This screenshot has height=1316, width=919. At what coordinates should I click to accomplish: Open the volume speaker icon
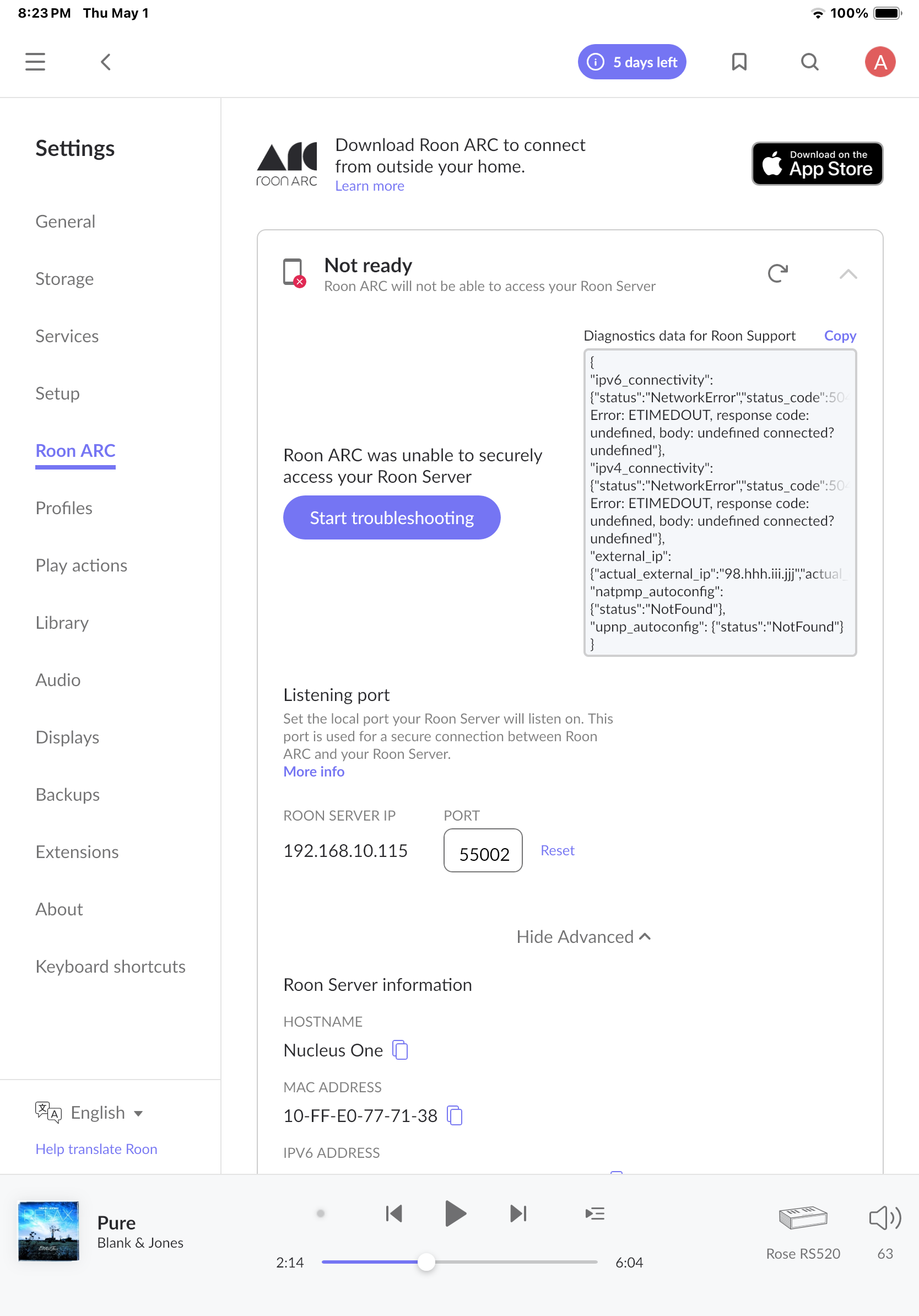click(885, 1217)
